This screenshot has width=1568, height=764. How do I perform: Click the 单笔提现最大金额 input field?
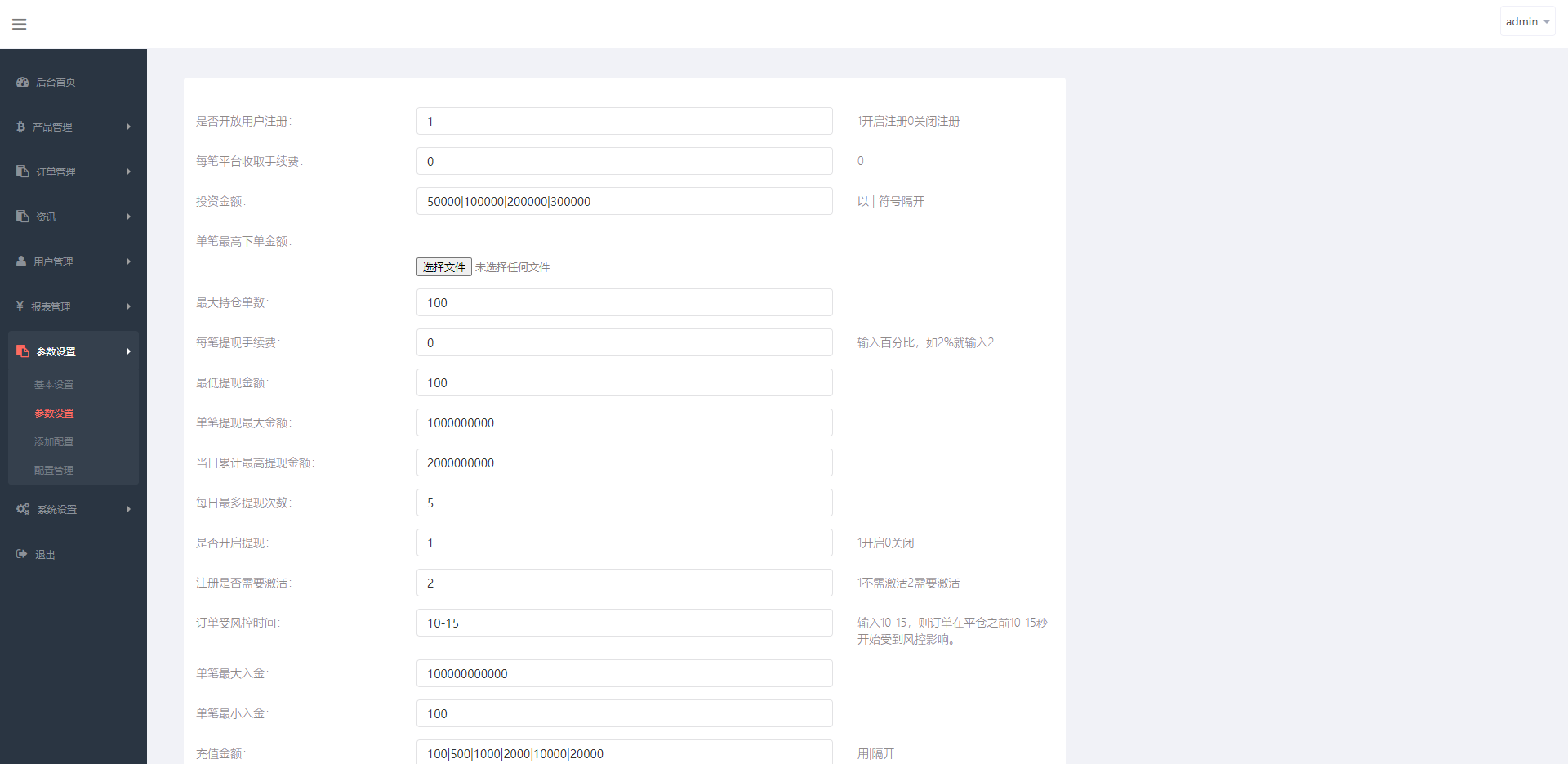coord(625,422)
